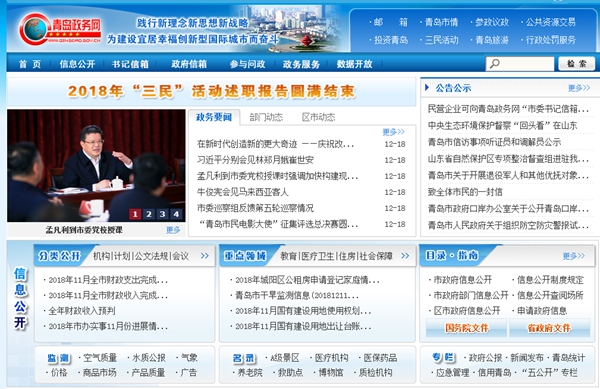Open 政务服务 navigation menu item
This screenshot has height=389, width=600.
pos(301,64)
